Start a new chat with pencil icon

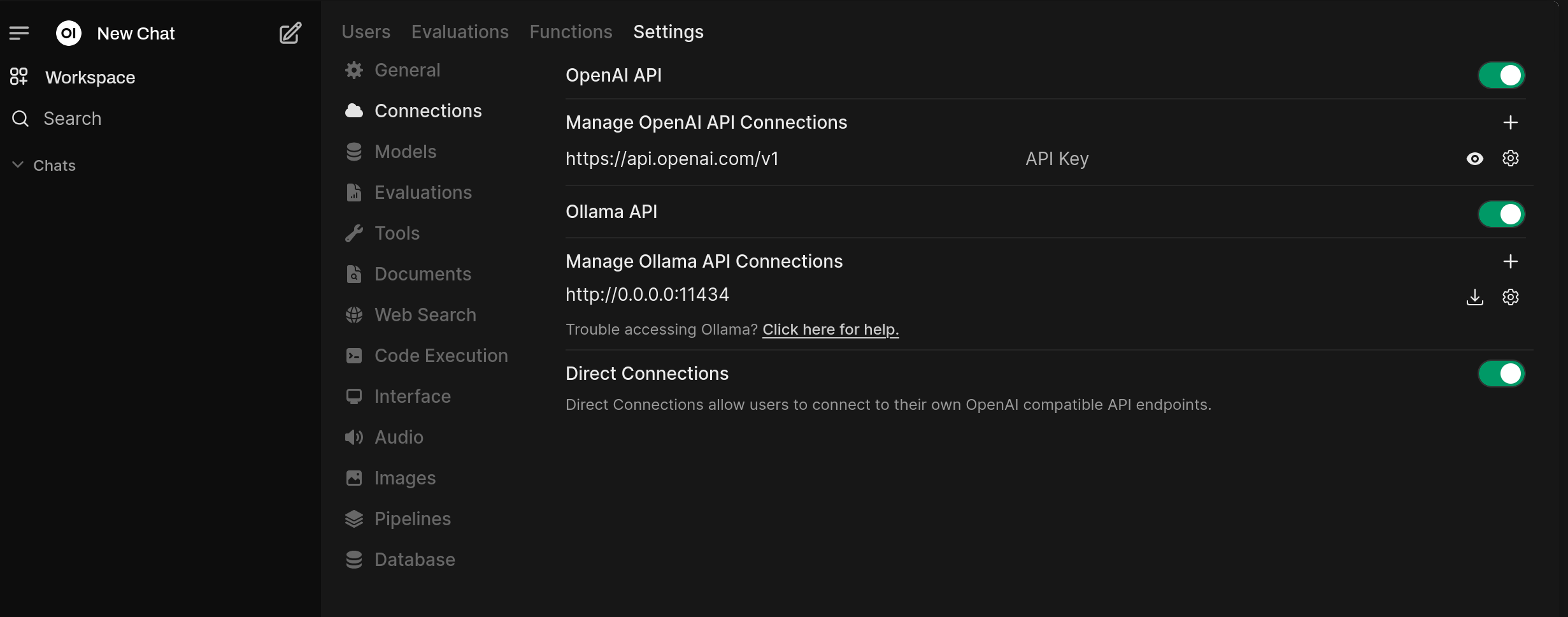(x=290, y=33)
